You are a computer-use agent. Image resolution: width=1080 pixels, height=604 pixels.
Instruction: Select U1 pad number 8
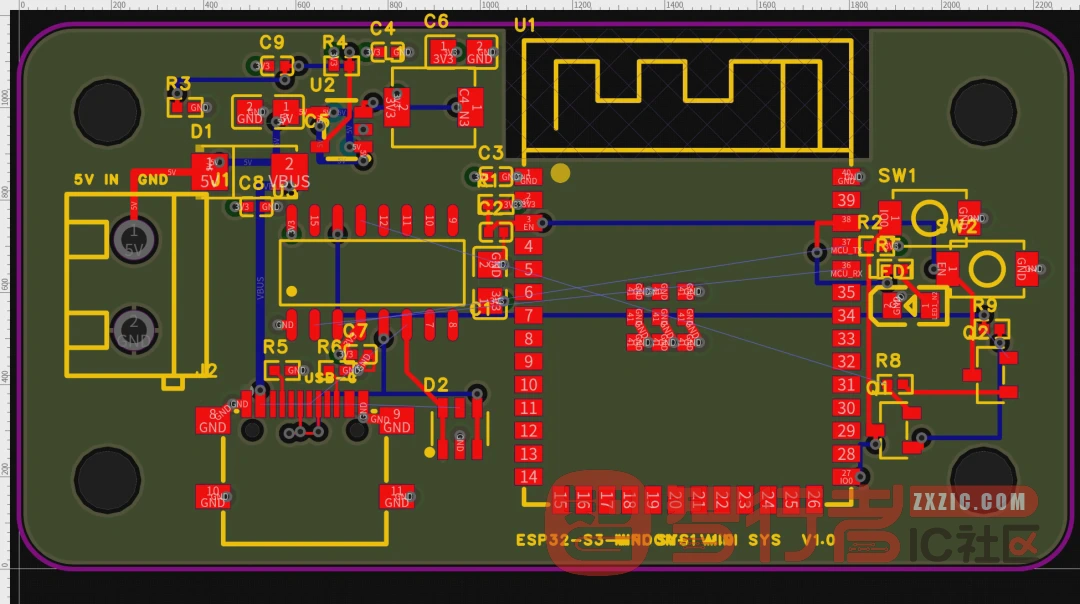click(x=528, y=338)
